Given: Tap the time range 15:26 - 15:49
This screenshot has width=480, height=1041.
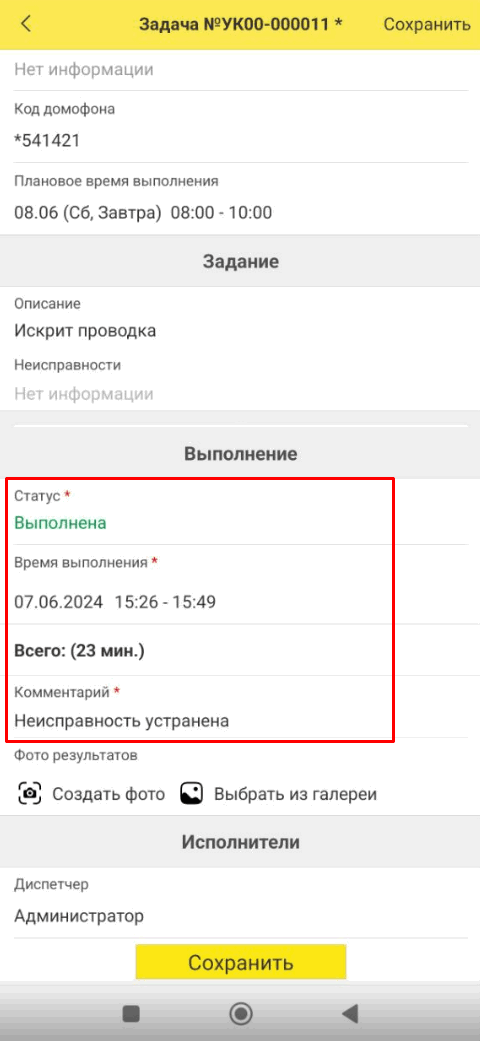Looking at the screenshot, I should pyautogui.click(x=165, y=602).
